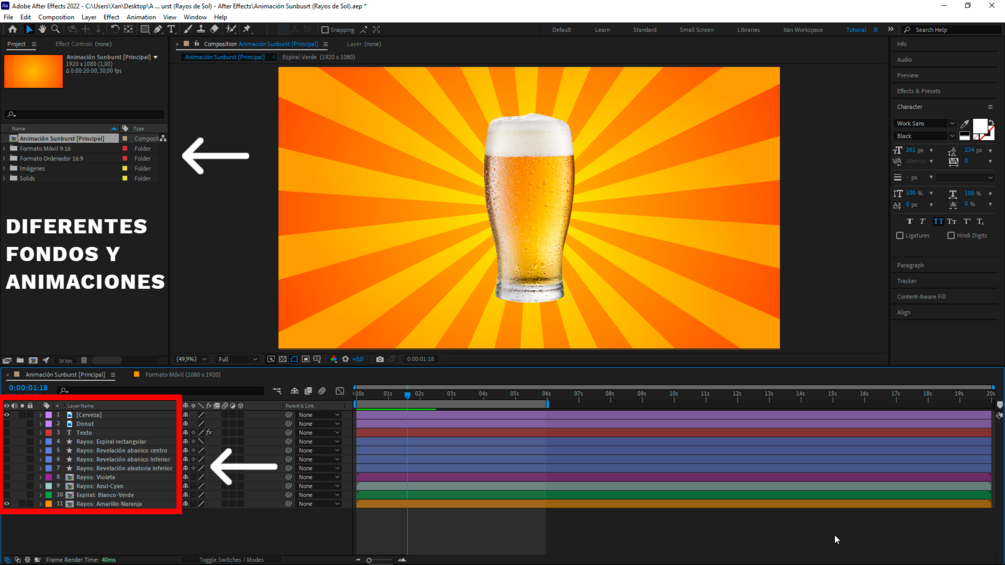The width and height of the screenshot is (1005, 565).
Task: Hide the Rayos: Amarillo-Naranja layer eye toggle
Action: pos(7,504)
